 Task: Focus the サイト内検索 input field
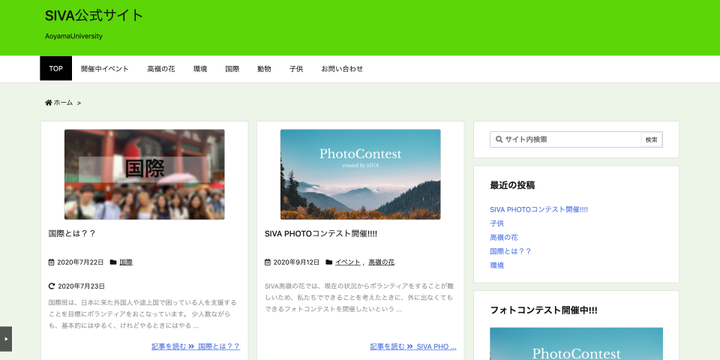[x=566, y=140]
